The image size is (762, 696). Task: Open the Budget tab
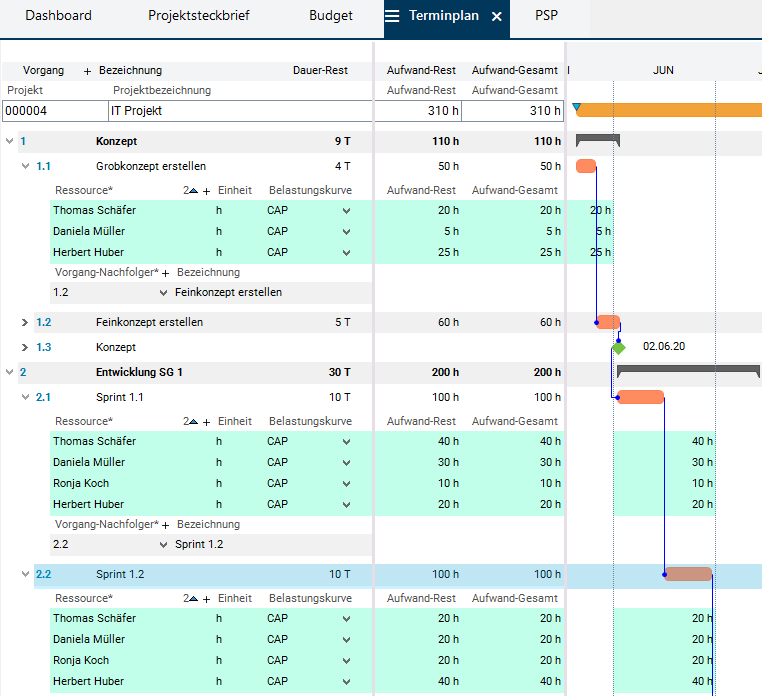tap(331, 16)
